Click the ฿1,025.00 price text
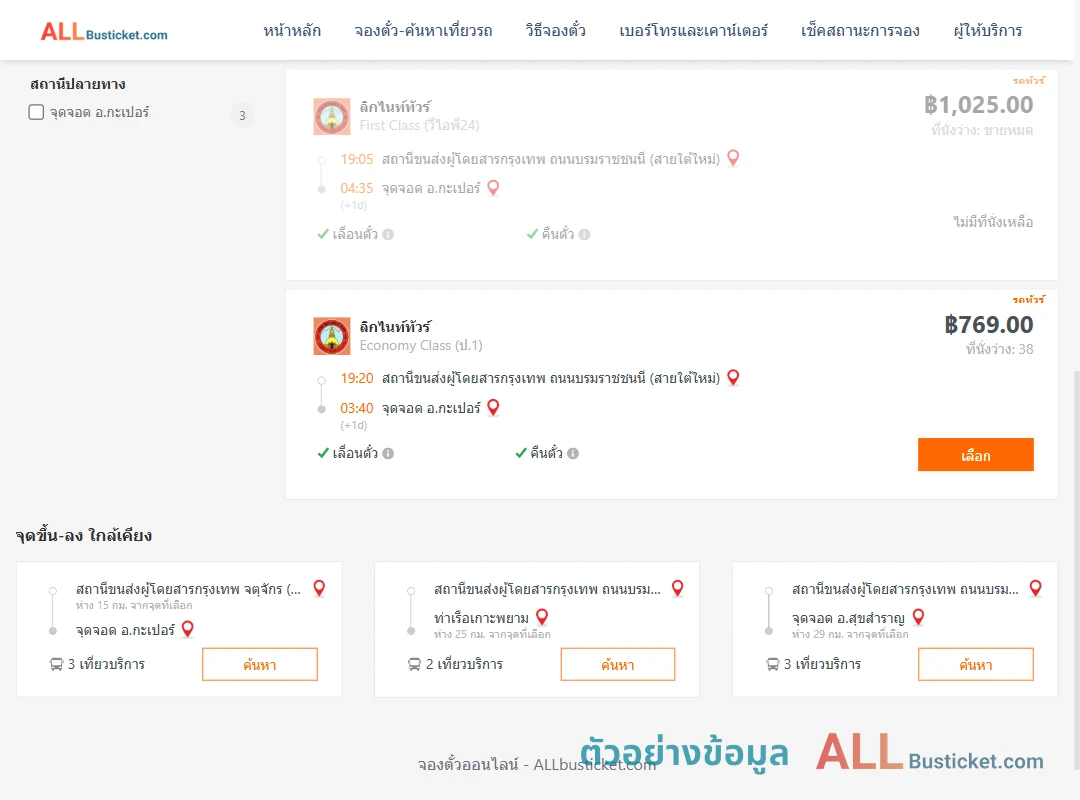 coord(978,105)
